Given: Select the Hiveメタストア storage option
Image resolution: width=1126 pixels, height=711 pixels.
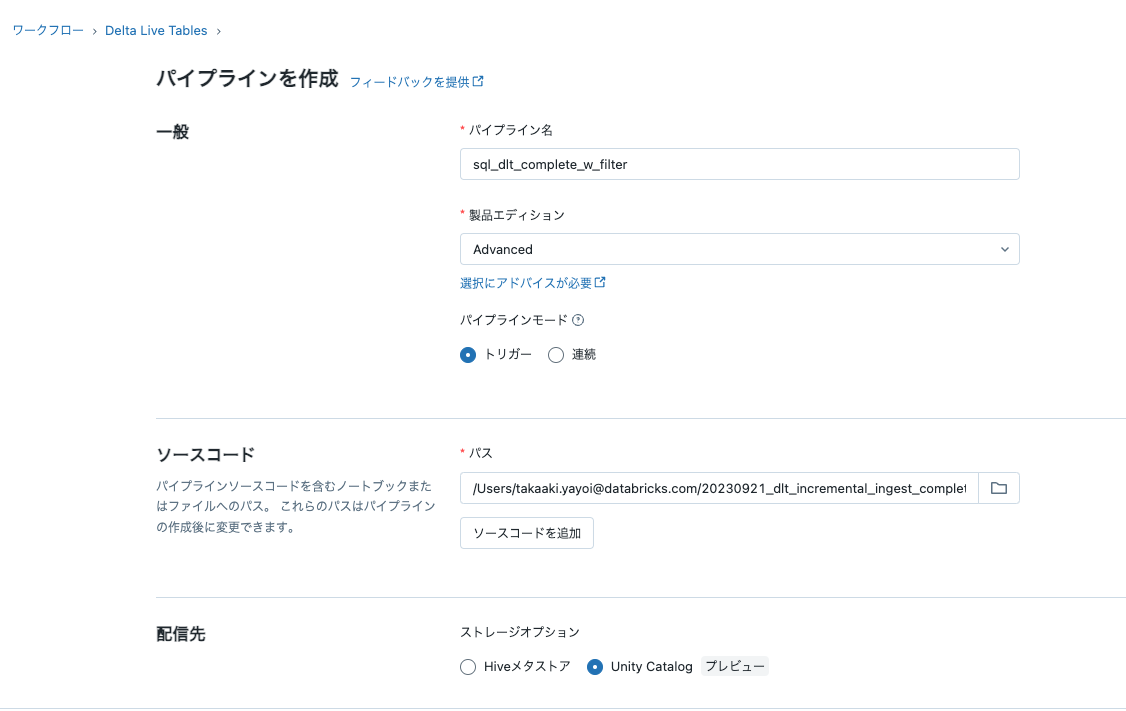Looking at the screenshot, I should (x=467, y=666).
